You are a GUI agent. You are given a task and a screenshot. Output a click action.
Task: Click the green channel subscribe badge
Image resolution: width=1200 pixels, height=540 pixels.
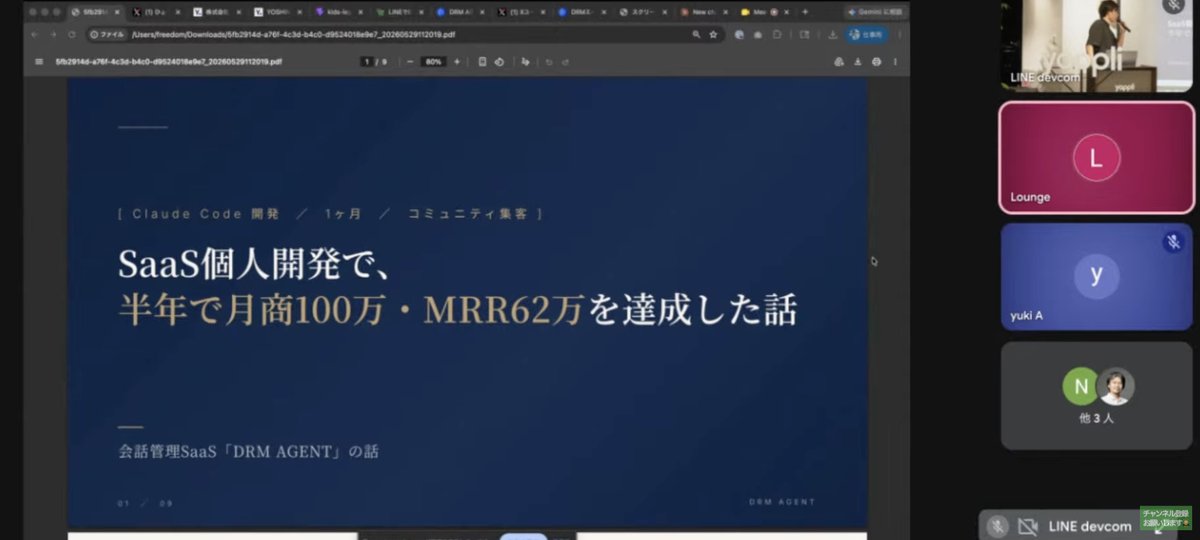(1168, 518)
